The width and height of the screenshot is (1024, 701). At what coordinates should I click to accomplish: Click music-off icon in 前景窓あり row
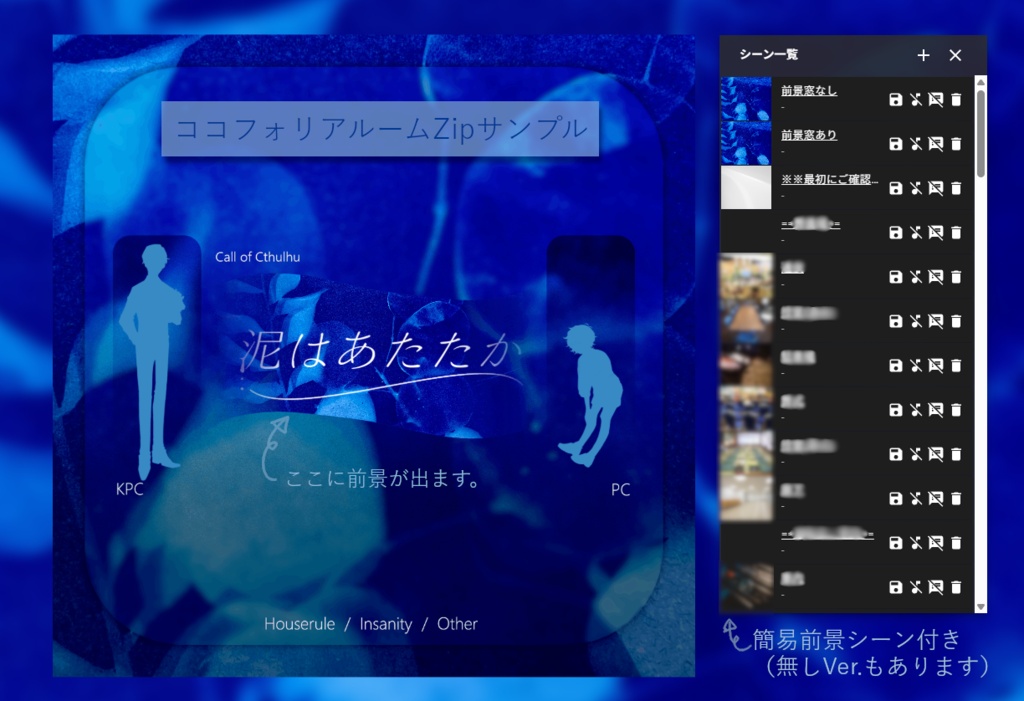click(916, 144)
